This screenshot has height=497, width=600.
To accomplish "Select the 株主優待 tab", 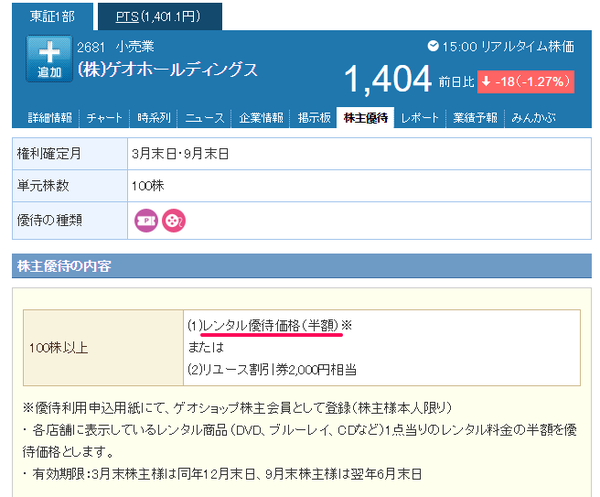I will pos(365,118).
